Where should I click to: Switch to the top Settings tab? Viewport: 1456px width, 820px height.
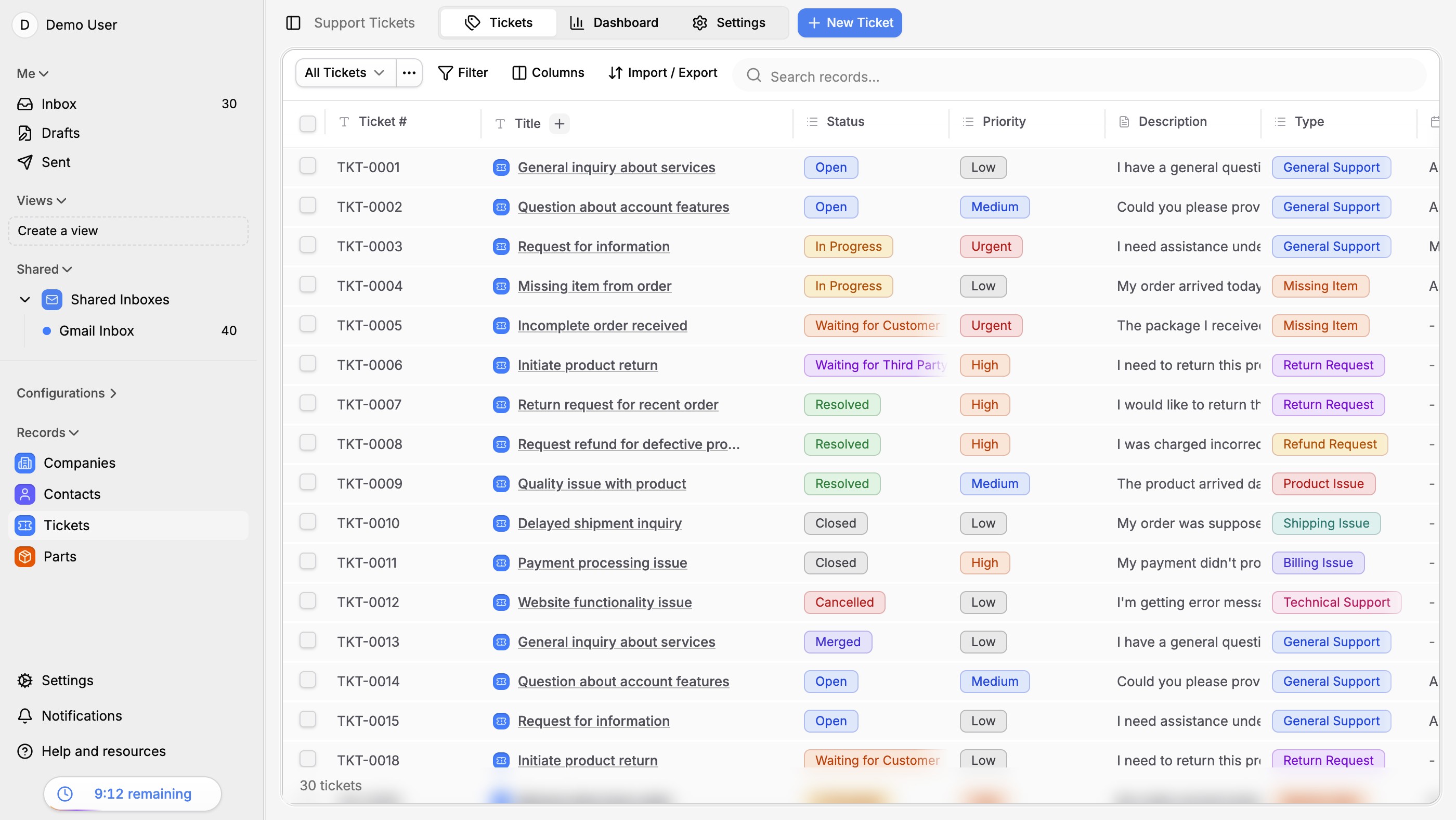coord(729,22)
